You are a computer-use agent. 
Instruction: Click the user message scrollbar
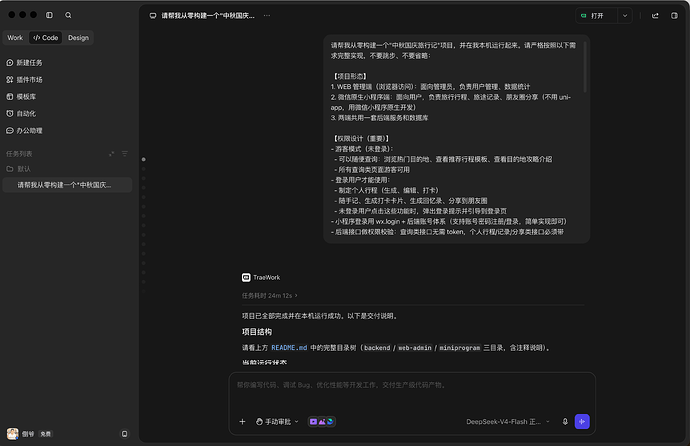pyautogui.click(x=585, y=67)
